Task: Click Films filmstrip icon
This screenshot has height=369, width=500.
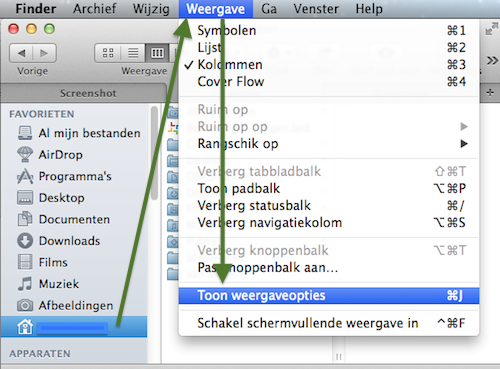Action: point(25,262)
